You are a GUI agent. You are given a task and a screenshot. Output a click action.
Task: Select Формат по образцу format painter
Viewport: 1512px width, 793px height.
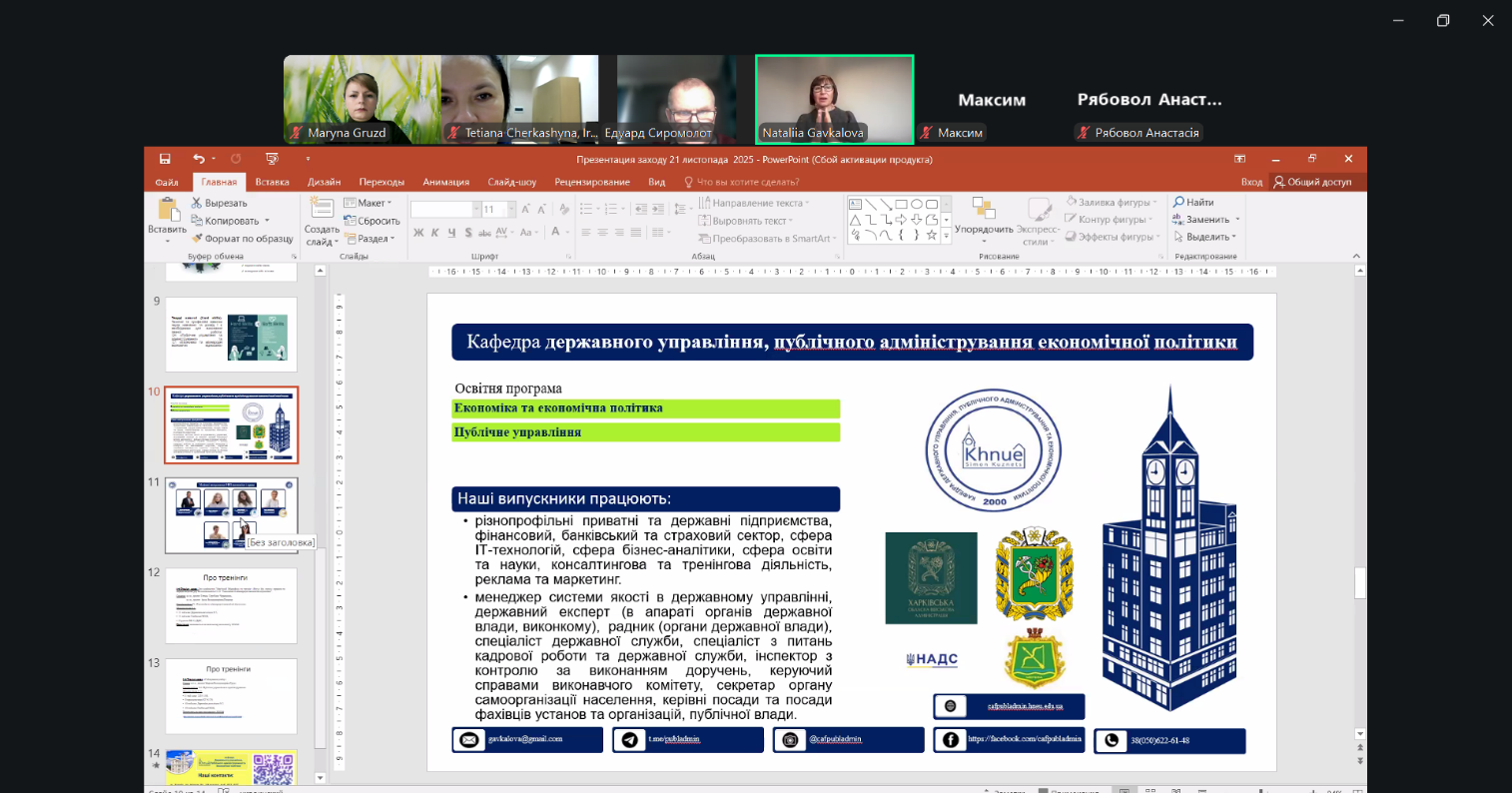coord(243,239)
